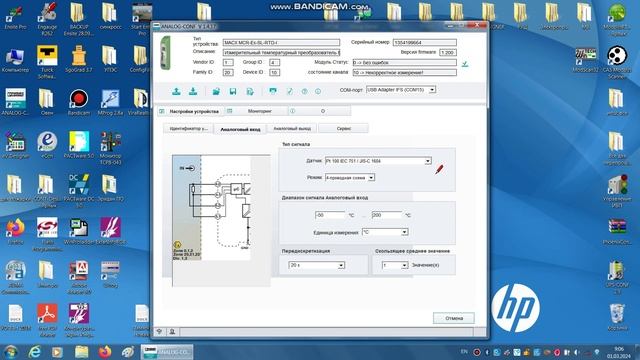640x360 pixels.
Task: Launch Firefox from the taskbar
Action: point(105,352)
